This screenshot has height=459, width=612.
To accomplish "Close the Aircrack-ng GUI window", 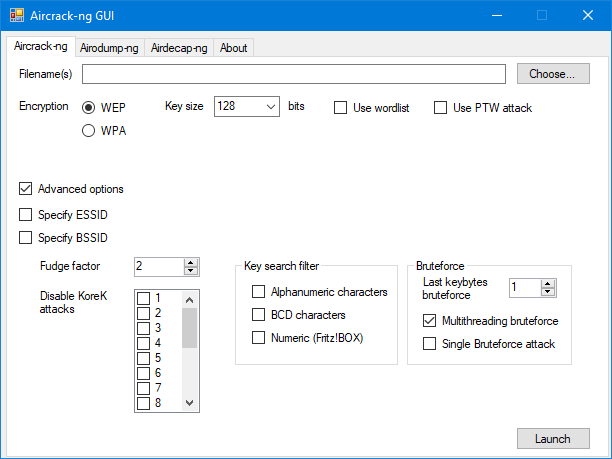I will click(x=588, y=15).
